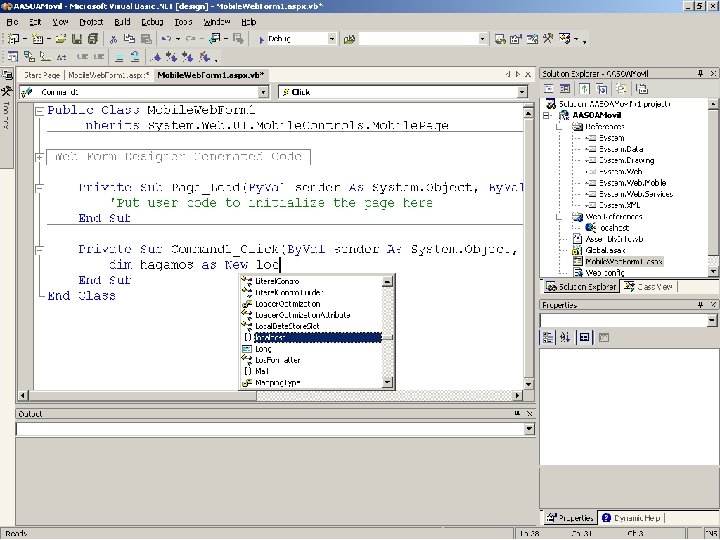Screen dimensions: 720x540
Task: Click the Refresh icon in Solution Explorer
Action: coord(584,89)
